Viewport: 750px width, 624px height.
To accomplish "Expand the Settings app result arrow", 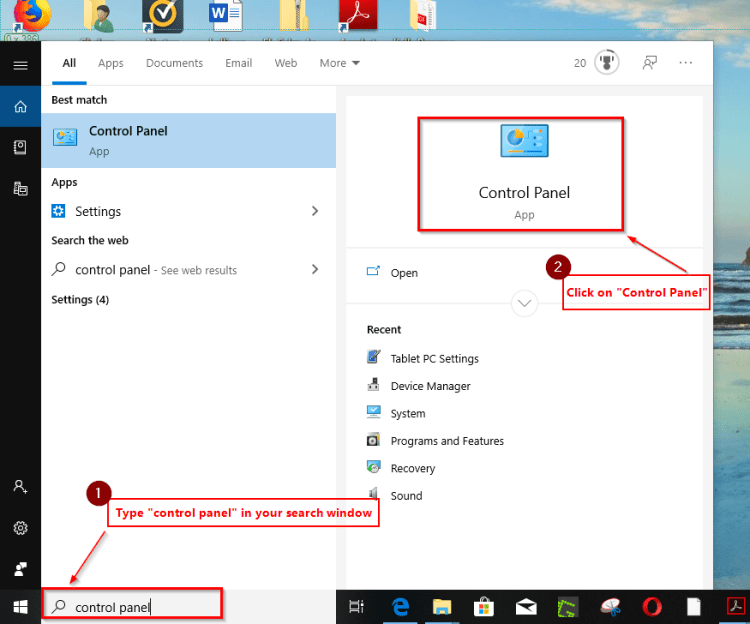I will click(x=315, y=211).
